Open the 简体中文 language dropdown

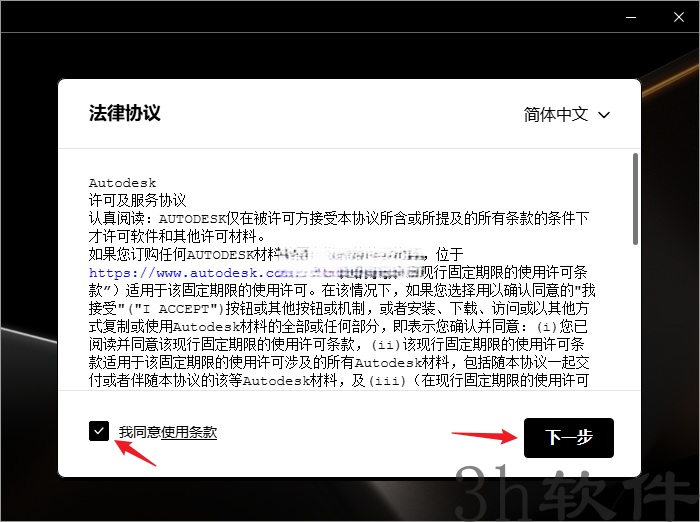[x=566, y=115]
